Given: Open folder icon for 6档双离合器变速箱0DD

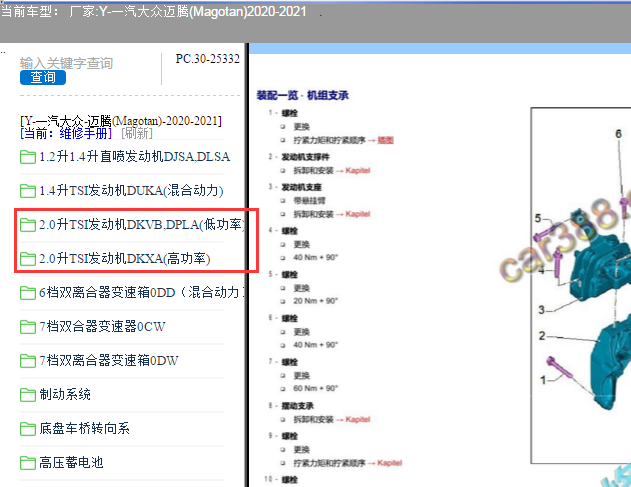Looking at the screenshot, I should [x=28, y=293].
